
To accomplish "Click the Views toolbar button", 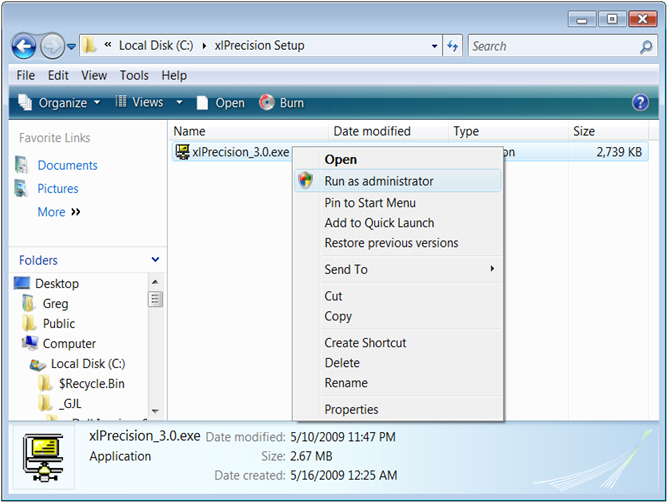I will pyautogui.click(x=140, y=102).
